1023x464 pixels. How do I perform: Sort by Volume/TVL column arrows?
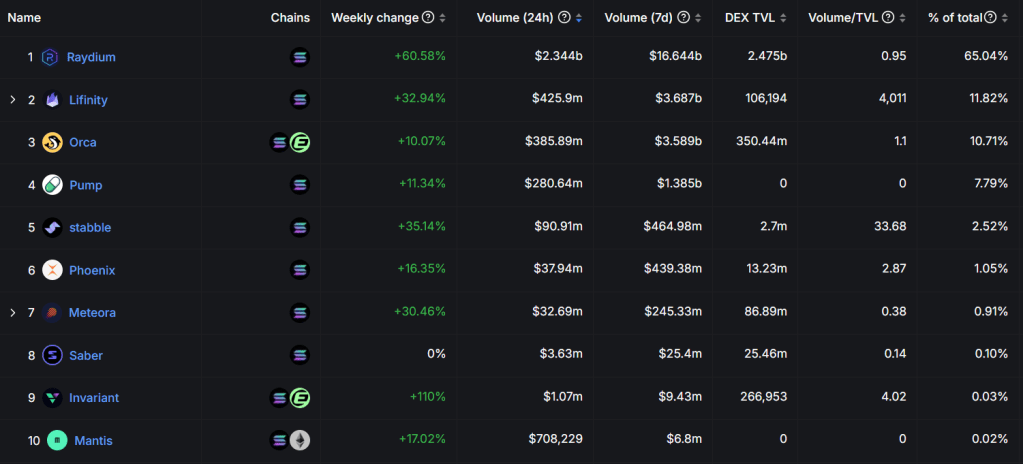(903, 17)
